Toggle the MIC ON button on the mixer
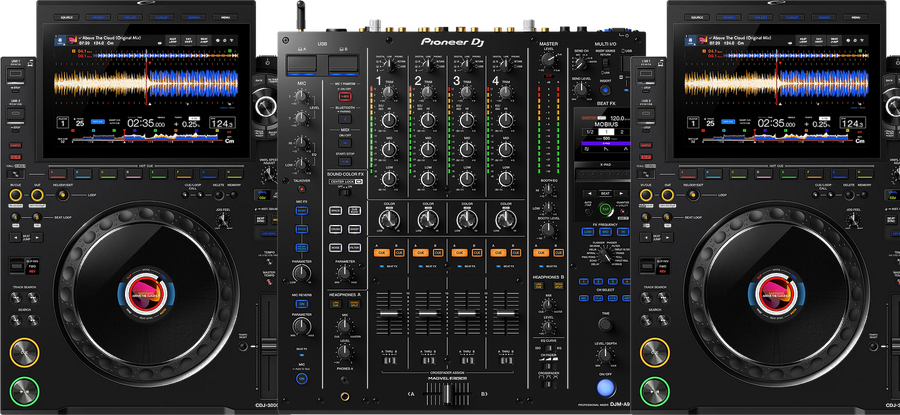This screenshot has height=415, width=900. [301, 378]
